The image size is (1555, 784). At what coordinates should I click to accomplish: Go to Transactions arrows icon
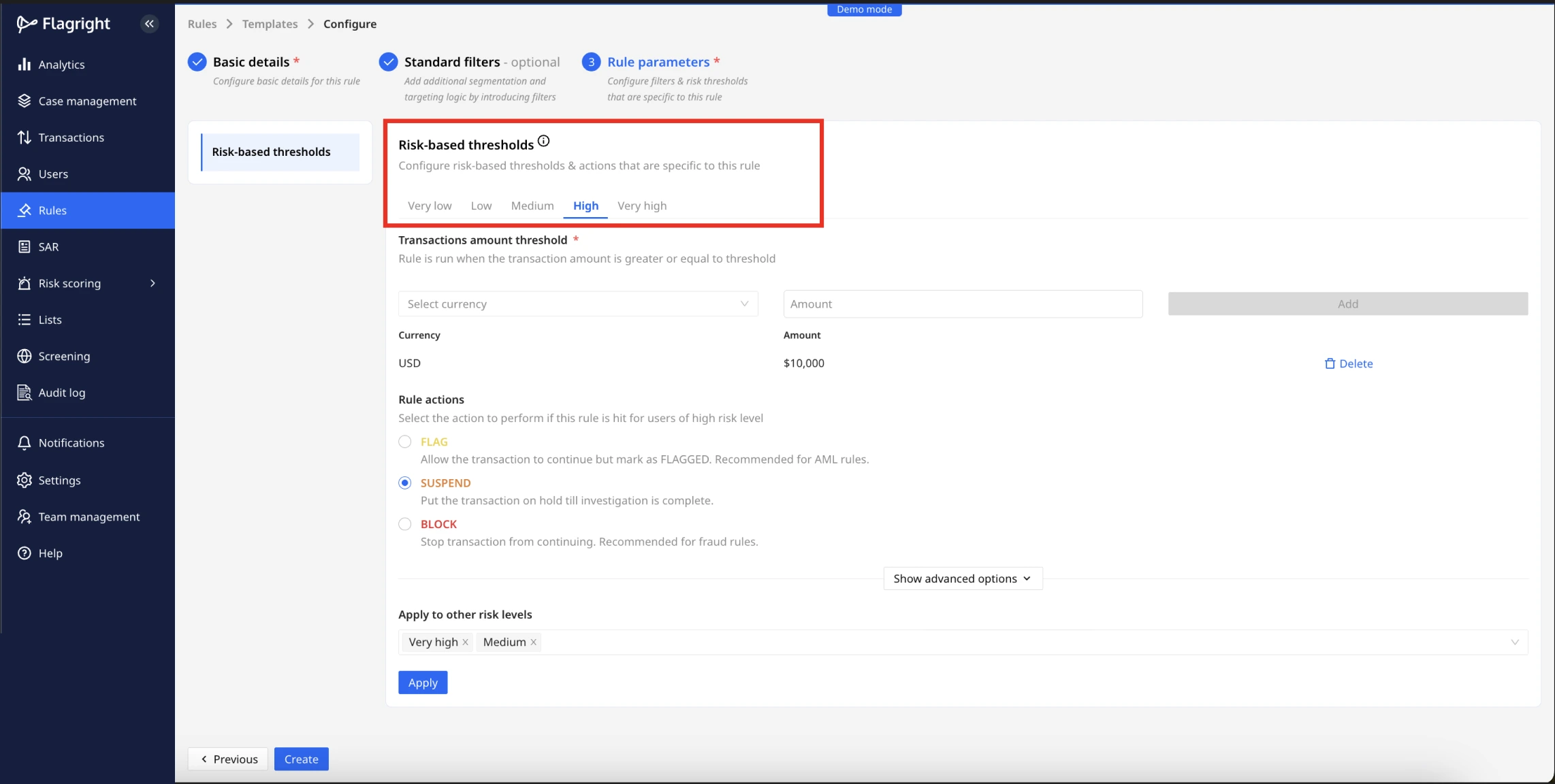point(25,137)
